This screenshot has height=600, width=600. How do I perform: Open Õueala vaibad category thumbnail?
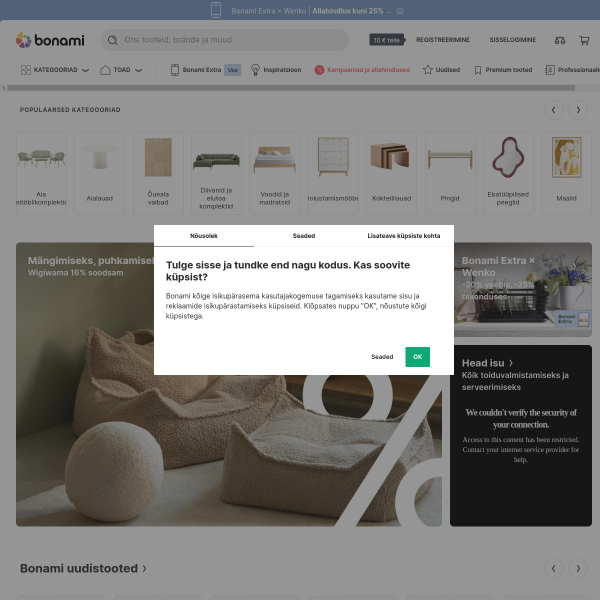coord(158,173)
